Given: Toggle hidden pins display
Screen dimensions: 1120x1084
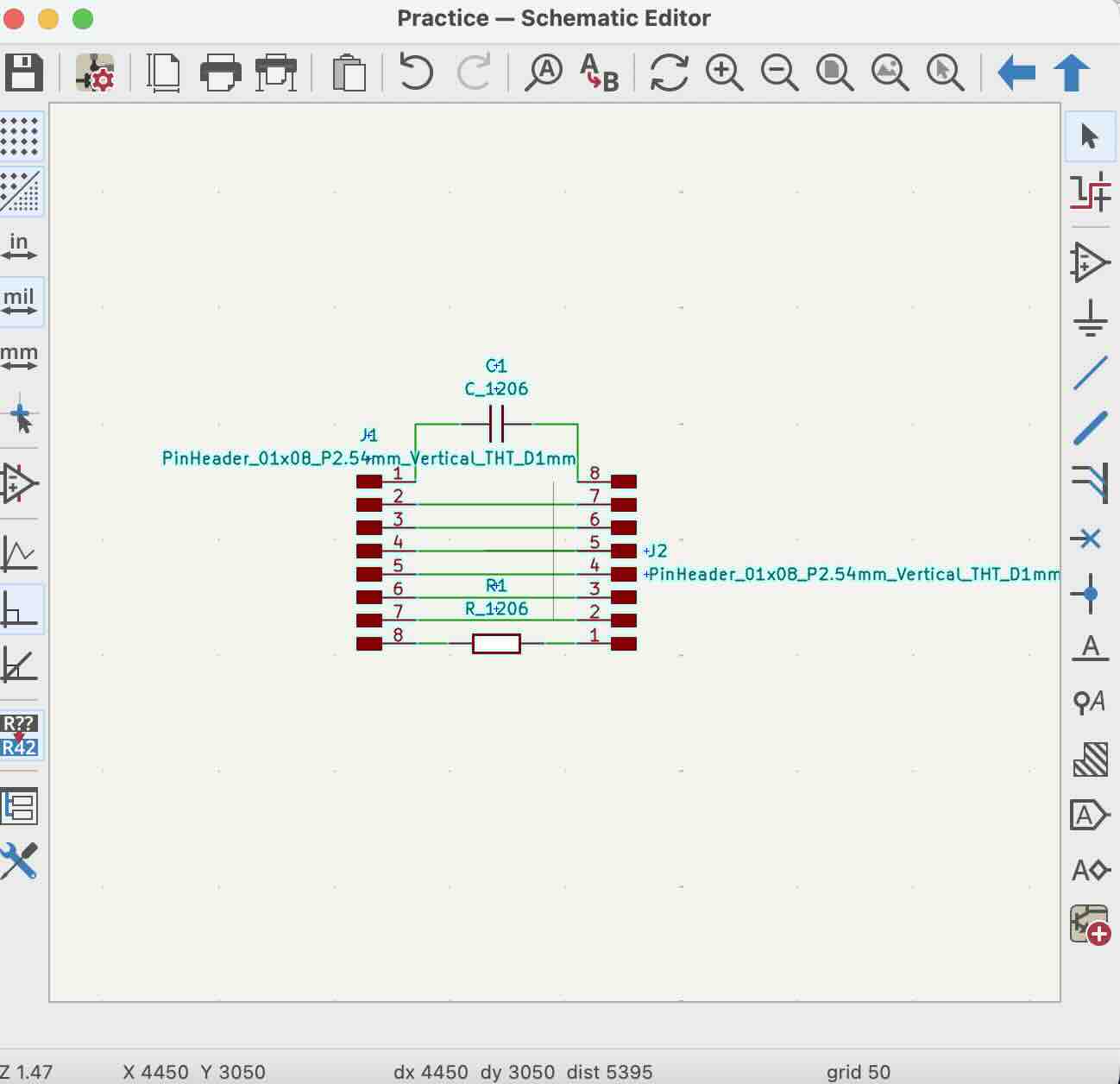Looking at the screenshot, I should pyautogui.click(x=19, y=482).
